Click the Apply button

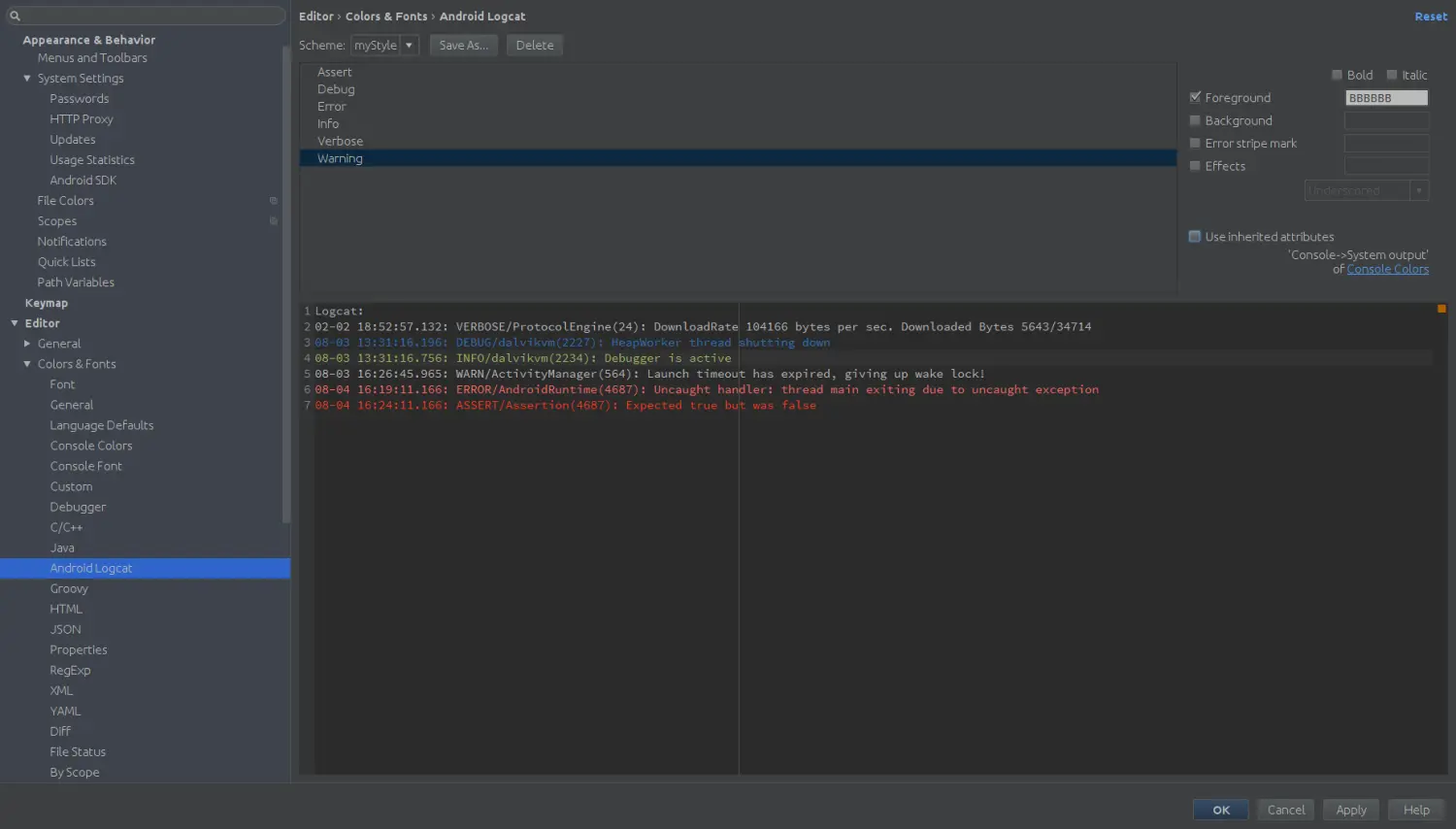click(1351, 810)
